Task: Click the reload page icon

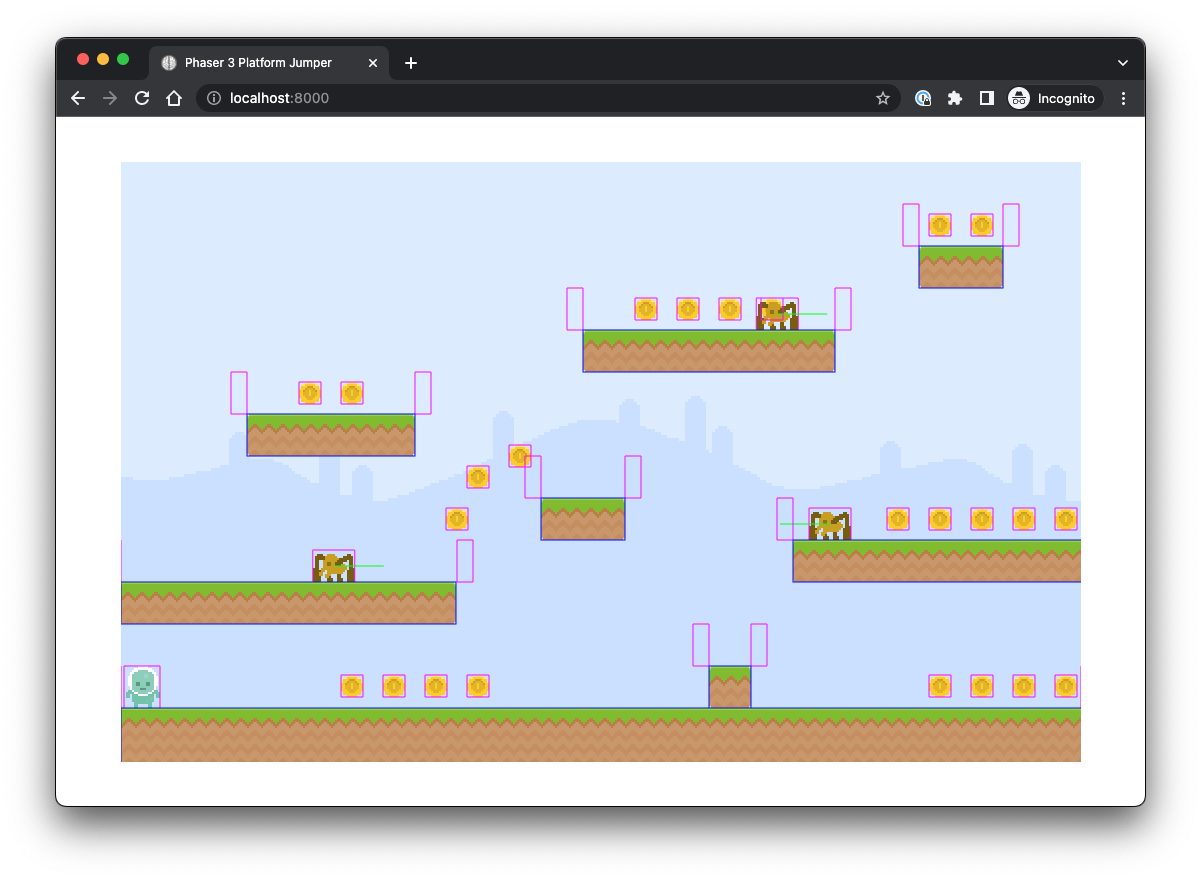Action: [x=142, y=98]
